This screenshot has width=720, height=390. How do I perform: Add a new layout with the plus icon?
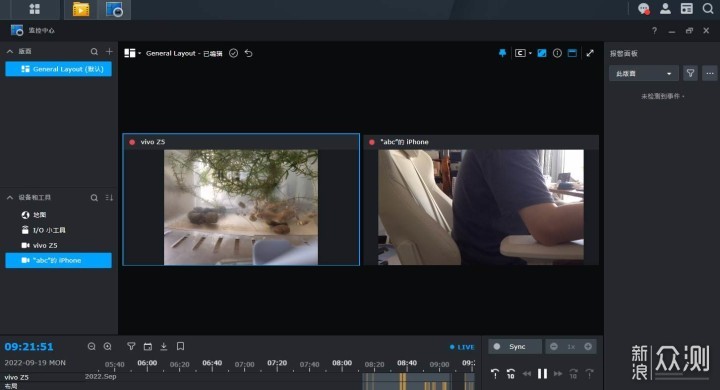109,51
